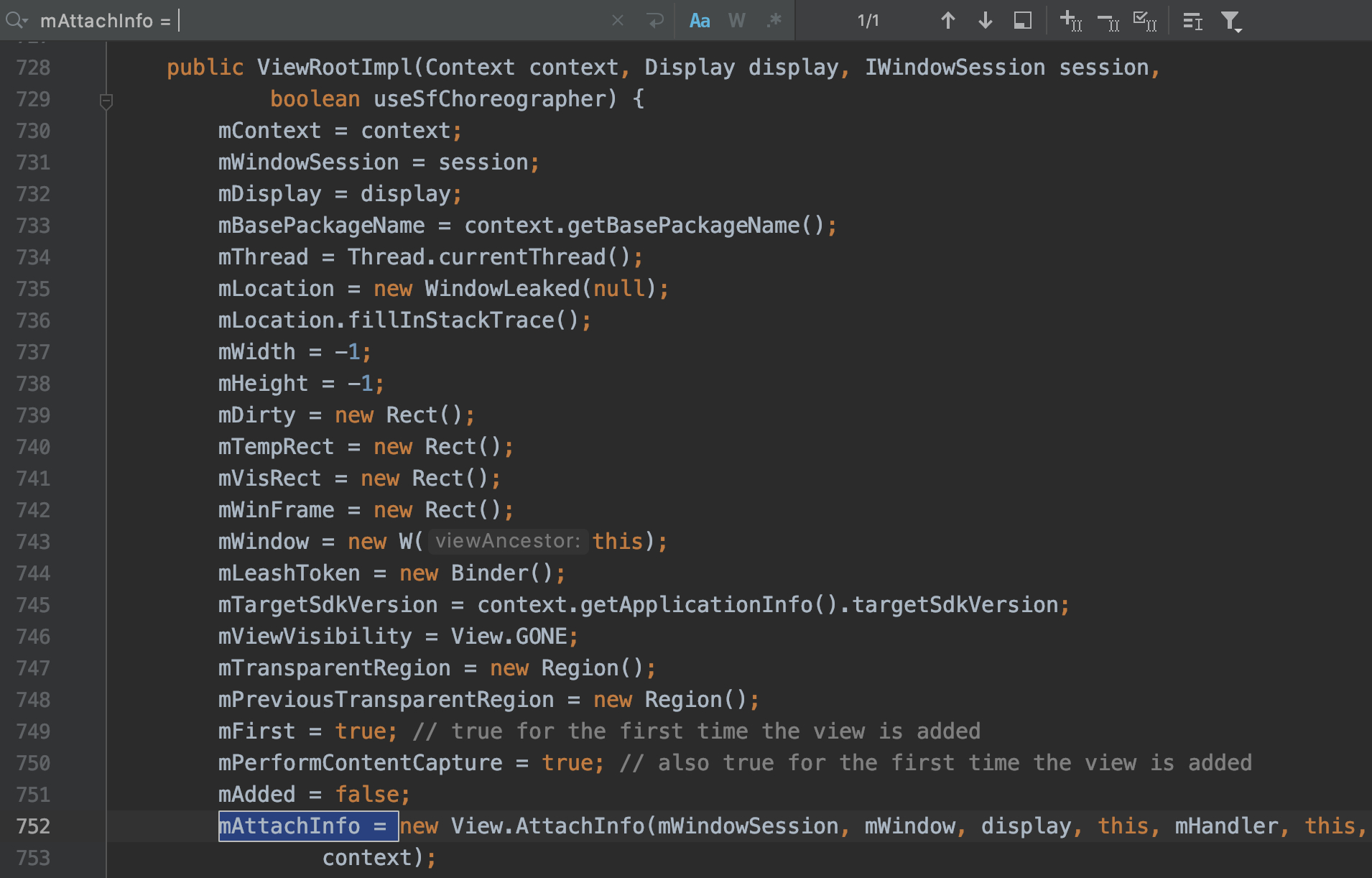Click fillInStackTrace method call
1372x878 pixels.
click(452, 320)
